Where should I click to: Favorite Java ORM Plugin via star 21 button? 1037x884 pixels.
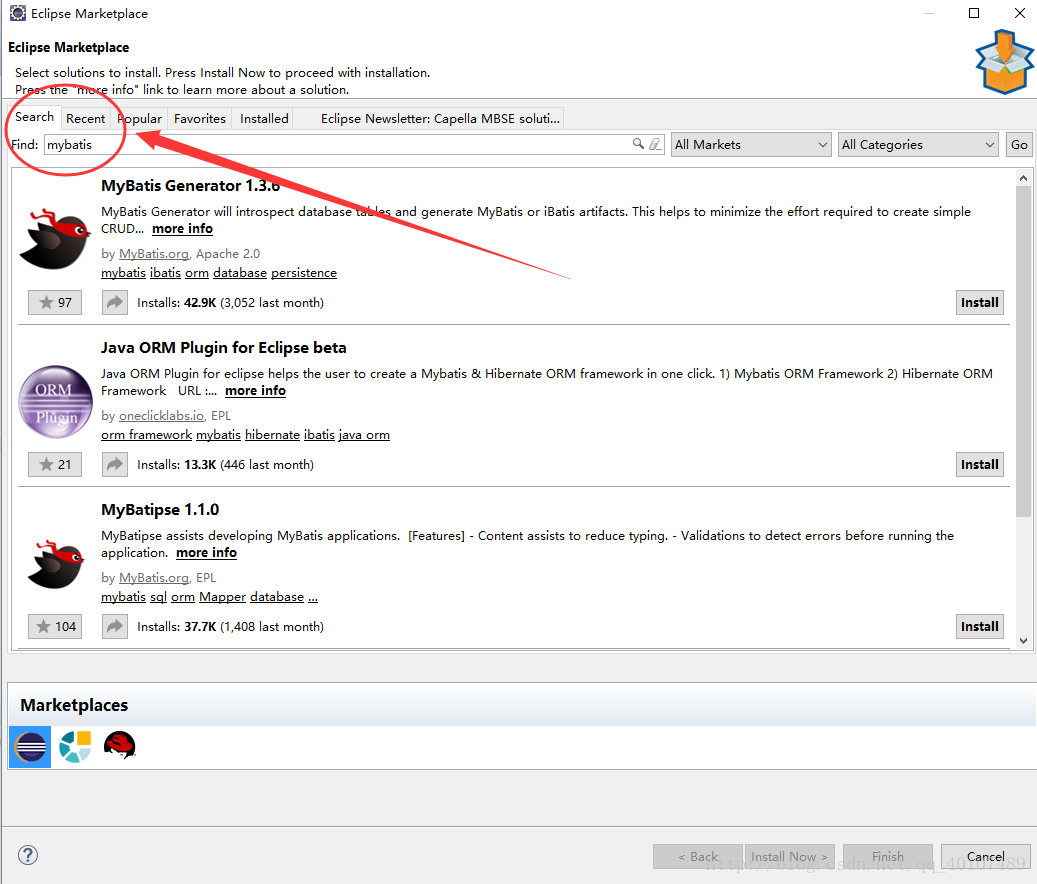pos(55,464)
